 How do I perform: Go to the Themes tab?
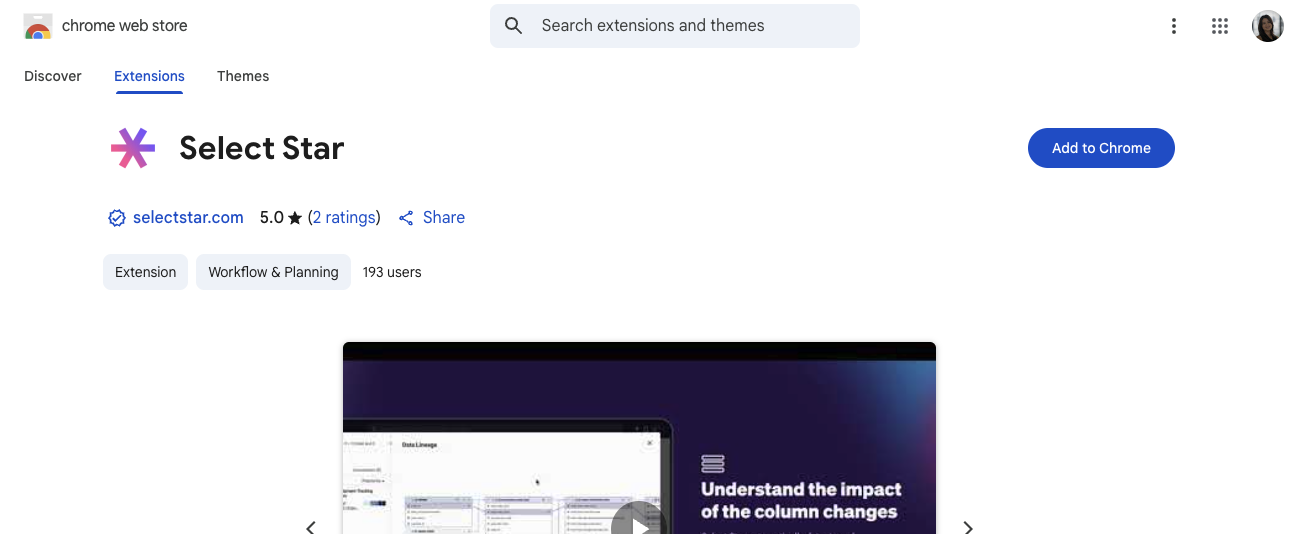[x=243, y=76]
